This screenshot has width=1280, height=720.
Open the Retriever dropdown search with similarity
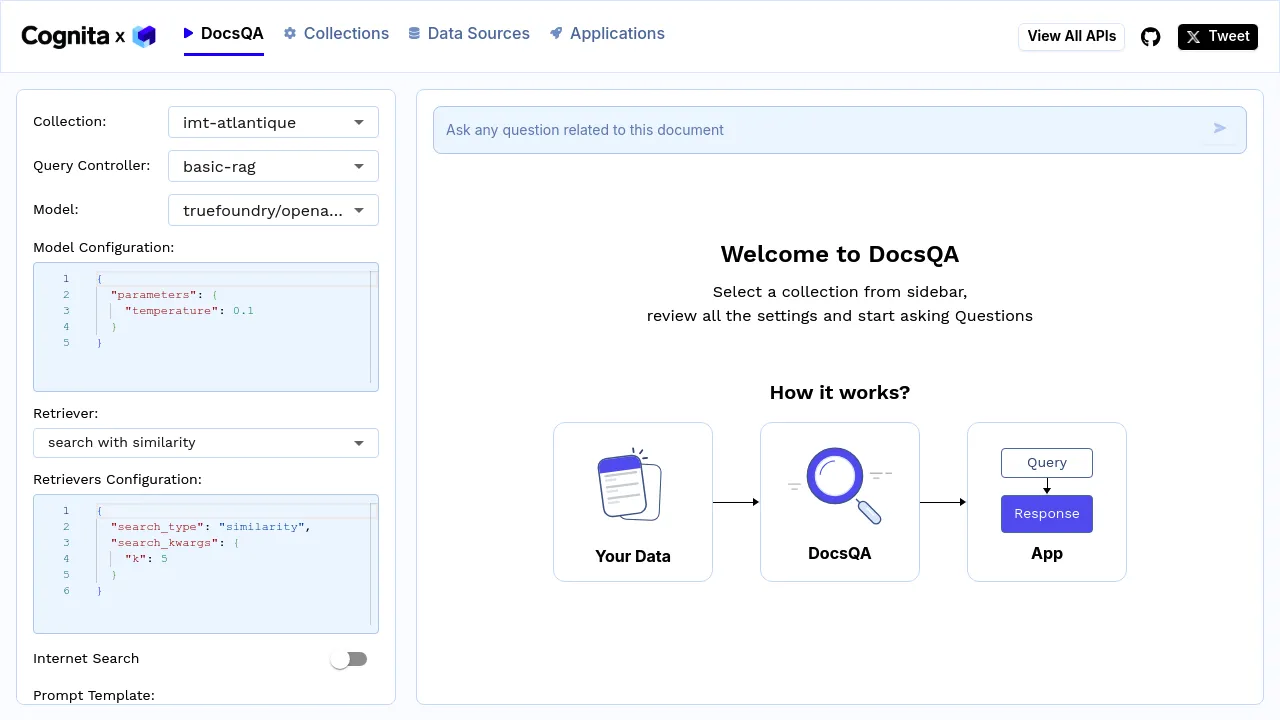tap(206, 442)
